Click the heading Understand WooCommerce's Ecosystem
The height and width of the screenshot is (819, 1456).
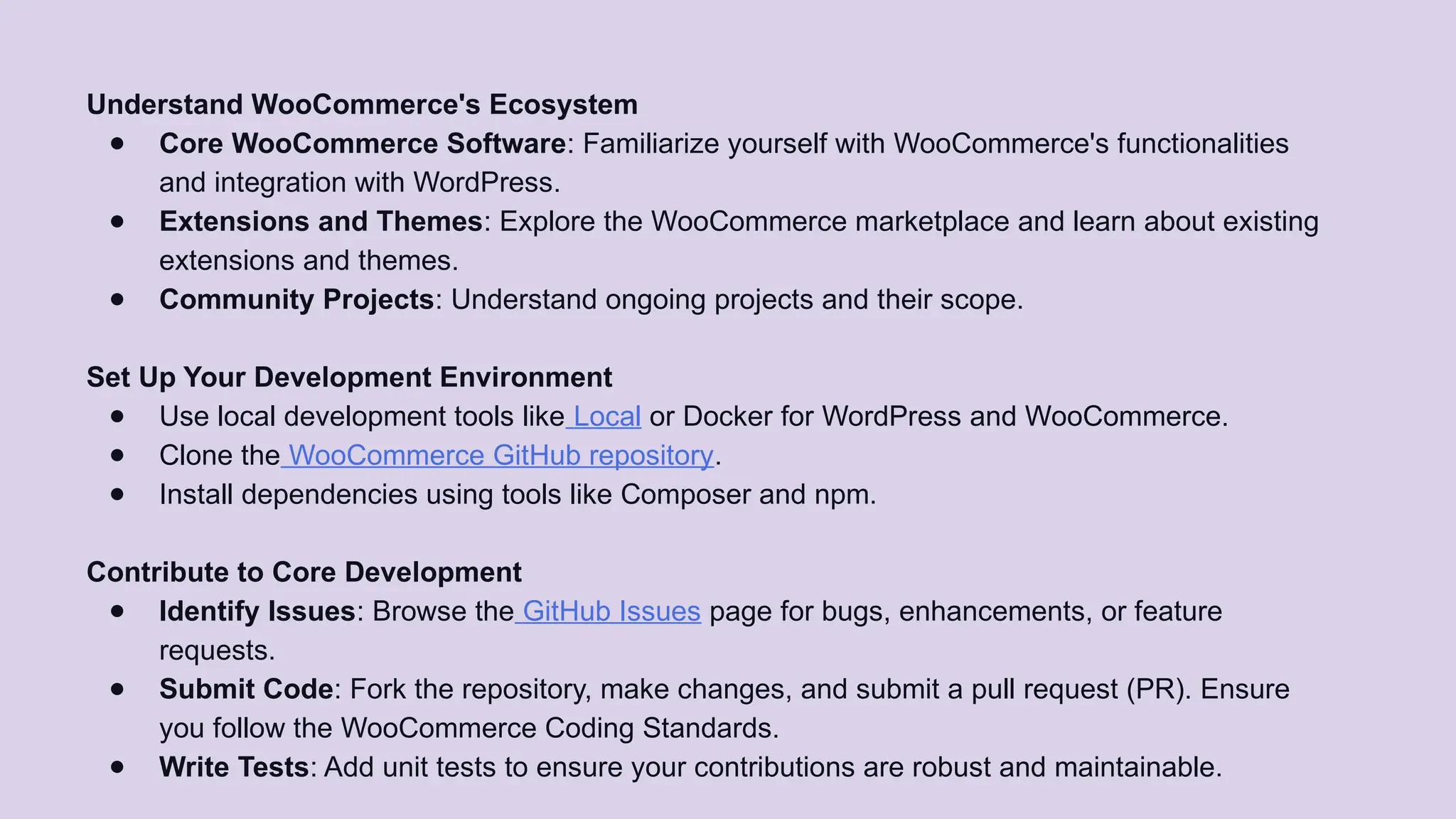point(362,105)
